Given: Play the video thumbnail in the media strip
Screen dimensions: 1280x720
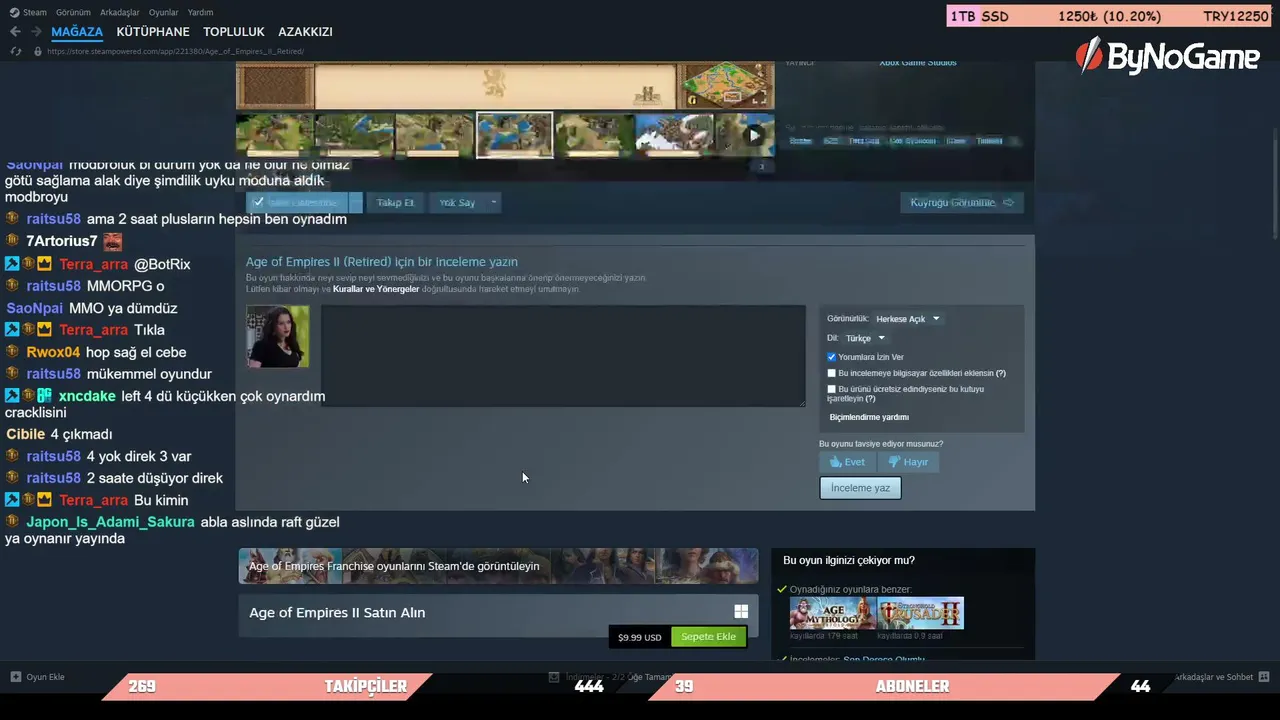Looking at the screenshot, I should (x=755, y=135).
